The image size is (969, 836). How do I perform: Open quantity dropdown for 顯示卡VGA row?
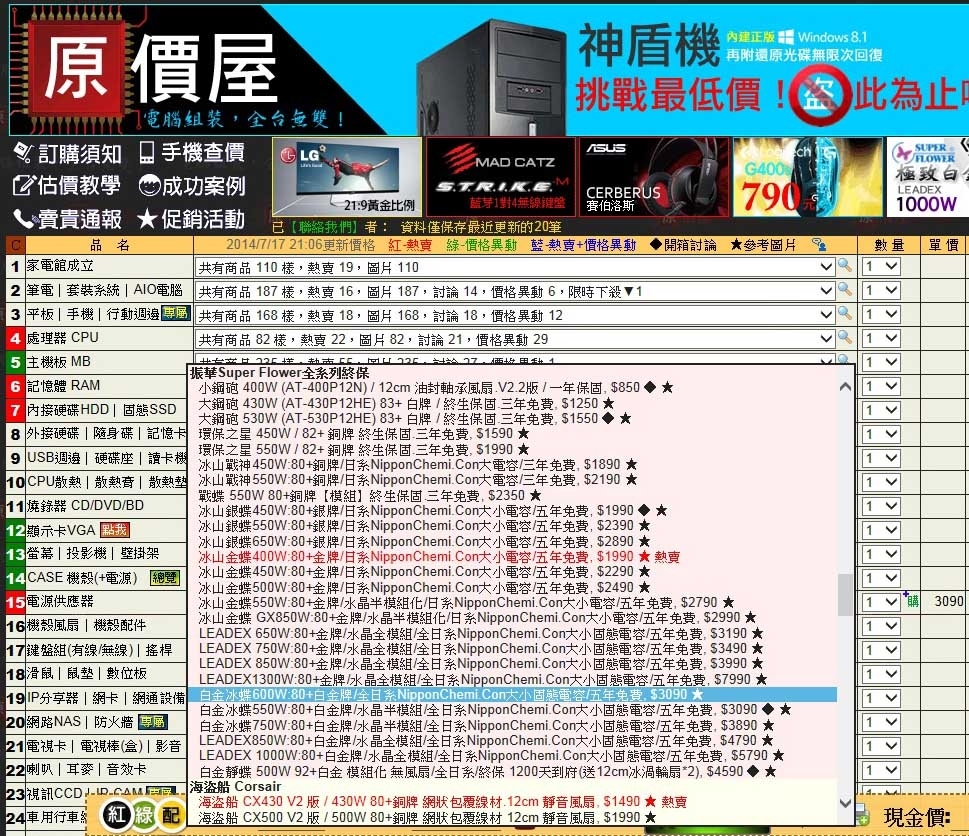click(881, 530)
